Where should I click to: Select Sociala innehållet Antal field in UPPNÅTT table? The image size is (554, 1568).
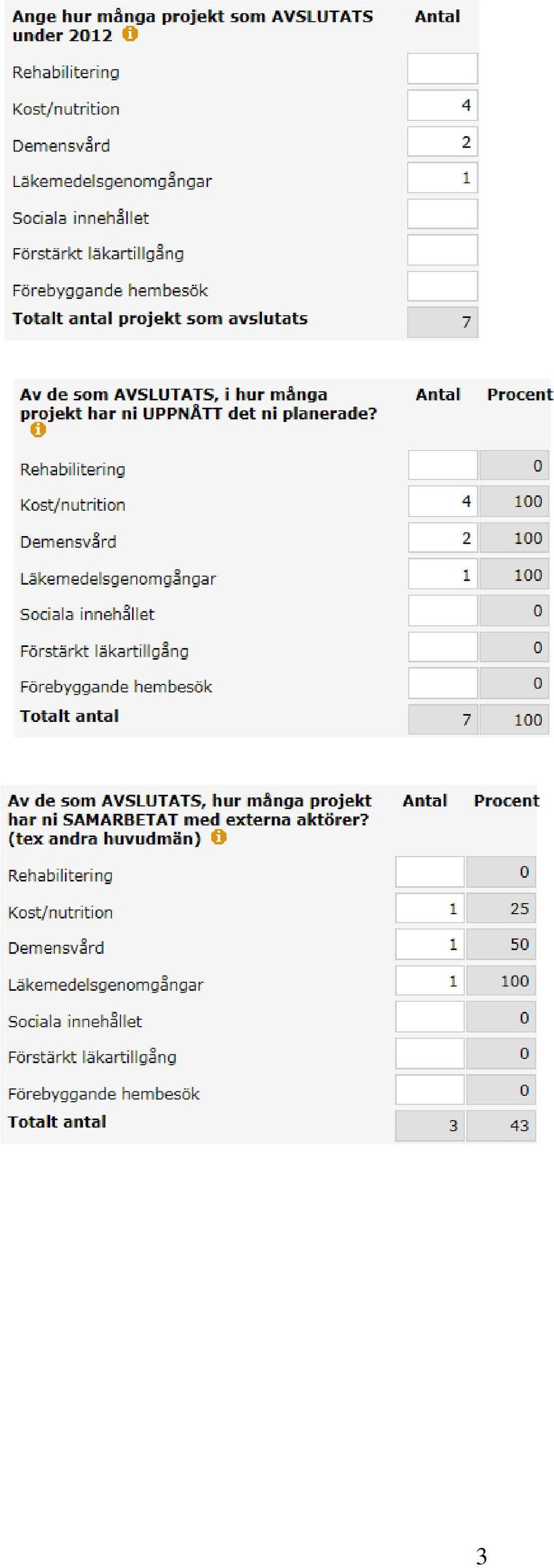coord(443,611)
